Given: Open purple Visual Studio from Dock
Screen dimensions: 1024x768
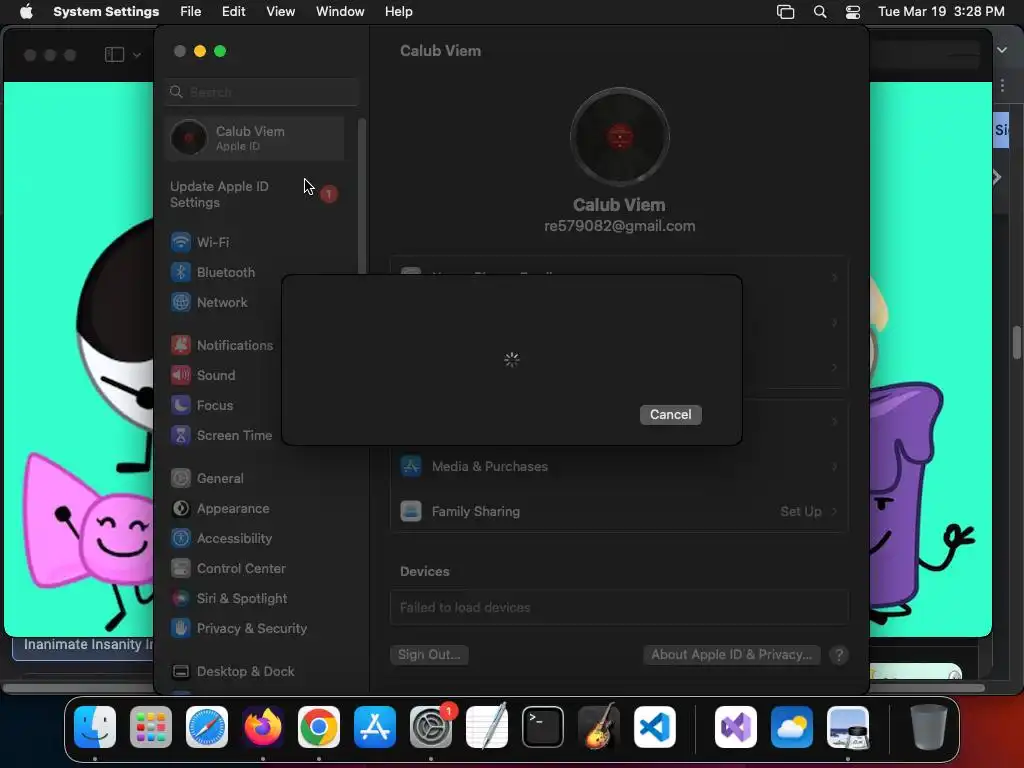Looking at the screenshot, I should click(x=736, y=727).
